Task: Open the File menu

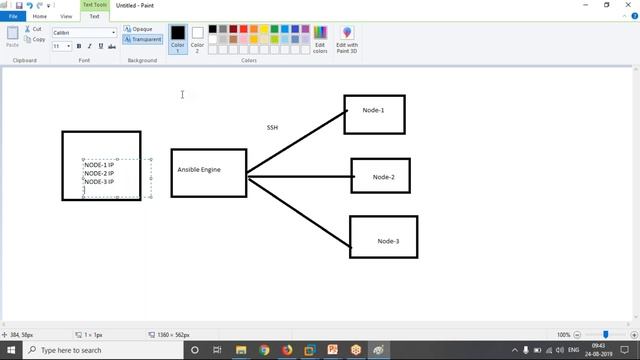Action: (13, 16)
